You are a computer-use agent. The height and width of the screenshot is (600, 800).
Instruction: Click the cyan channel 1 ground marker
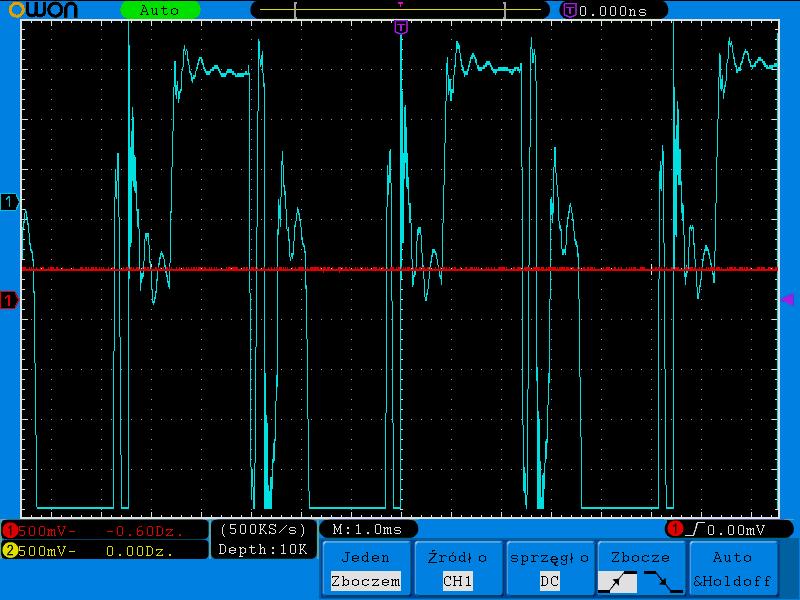pyautogui.click(x=9, y=202)
